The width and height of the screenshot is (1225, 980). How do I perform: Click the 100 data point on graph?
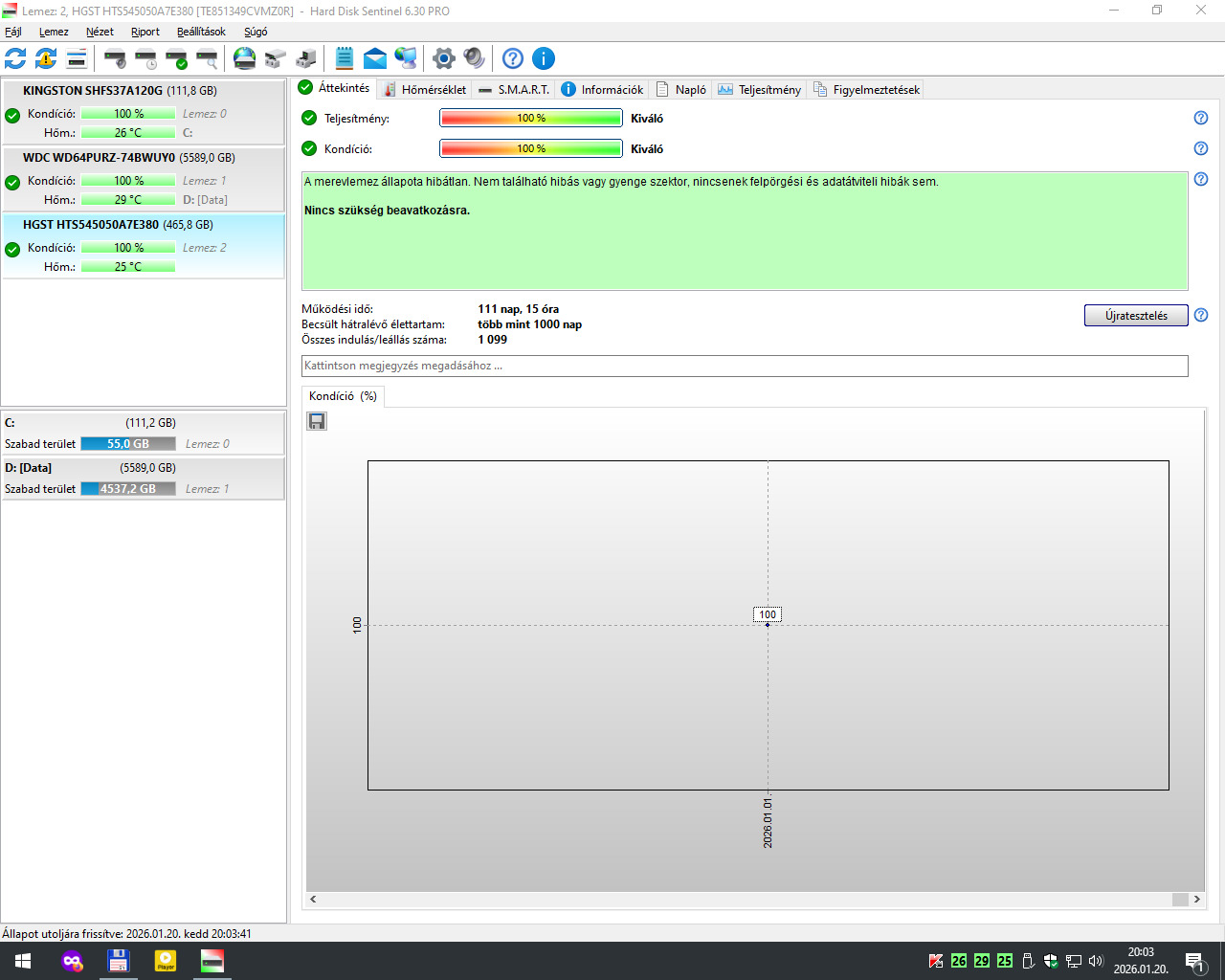tap(768, 624)
